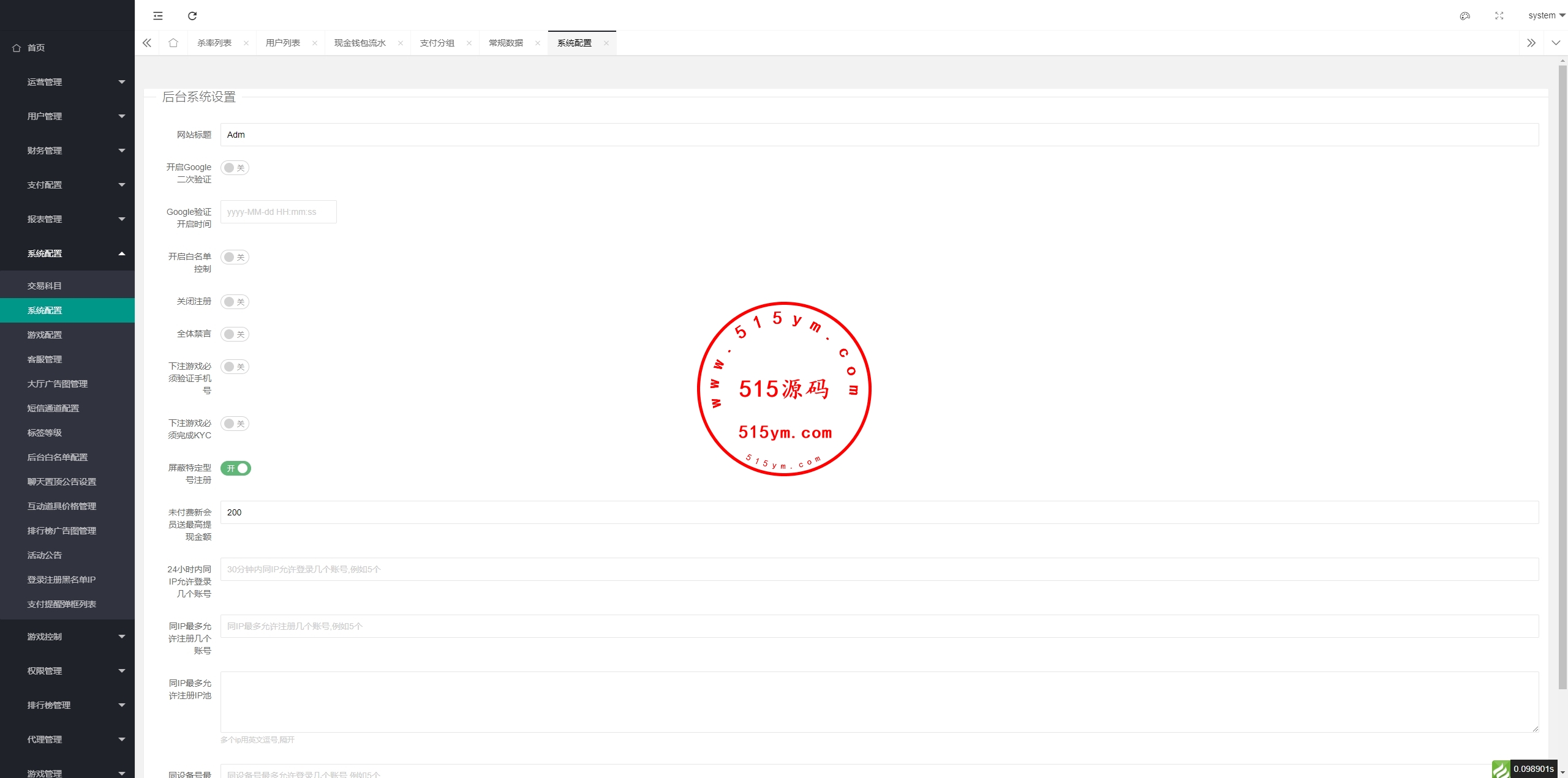The image size is (1568, 778).
Task: Enable the 开启Google二次验证 switch
Action: click(235, 168)
